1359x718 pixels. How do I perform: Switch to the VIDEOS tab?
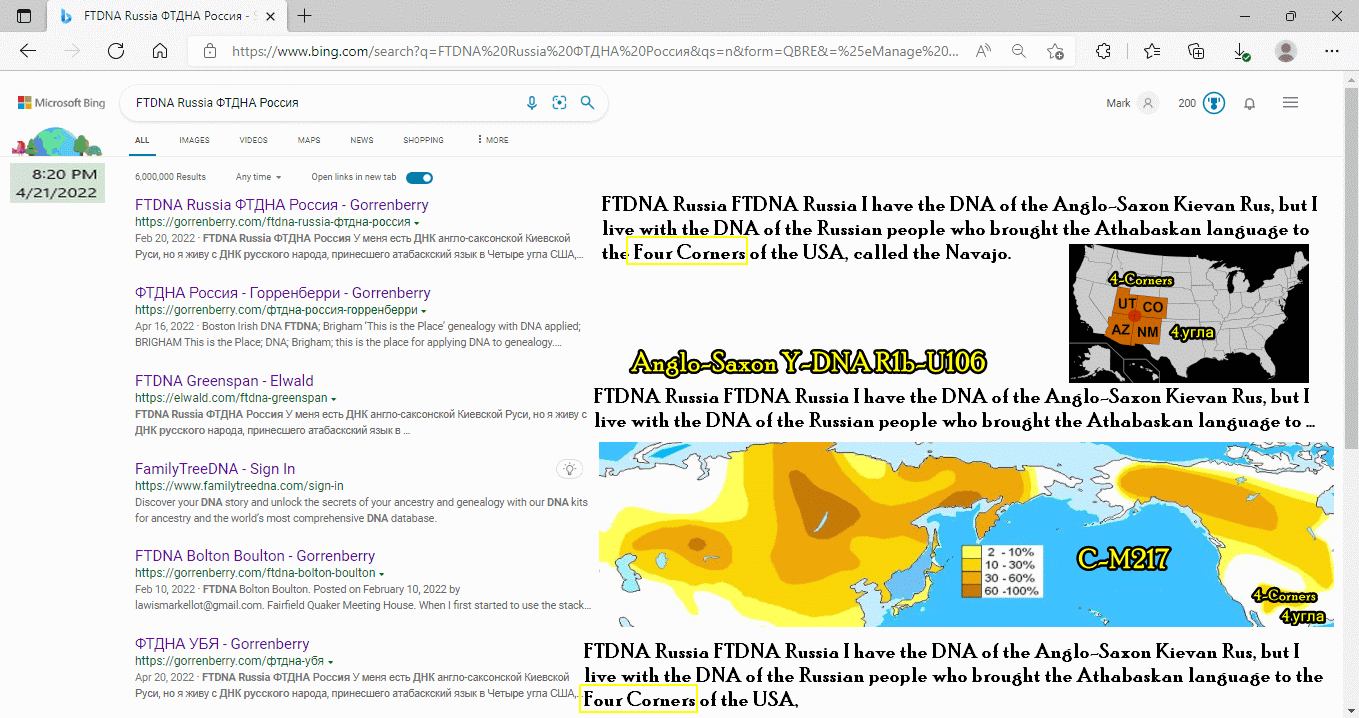pyautogui.click(x=253, y=140)
